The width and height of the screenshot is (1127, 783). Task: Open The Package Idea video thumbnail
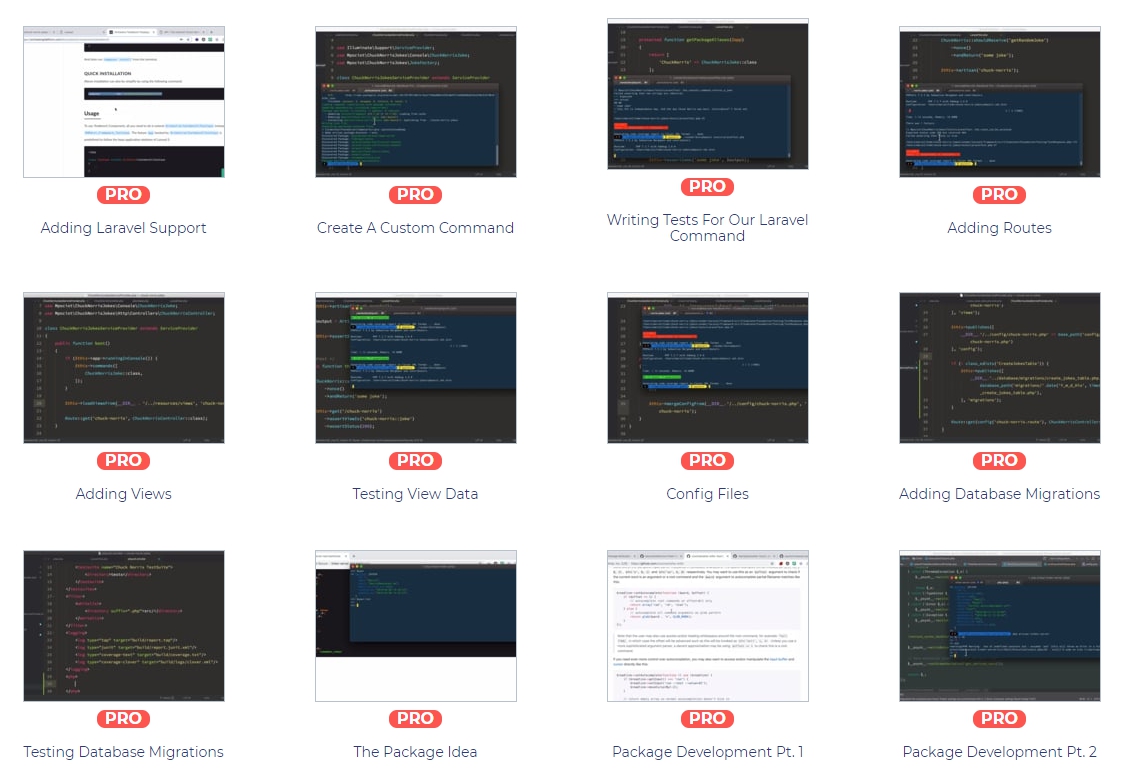click(415, 626)
